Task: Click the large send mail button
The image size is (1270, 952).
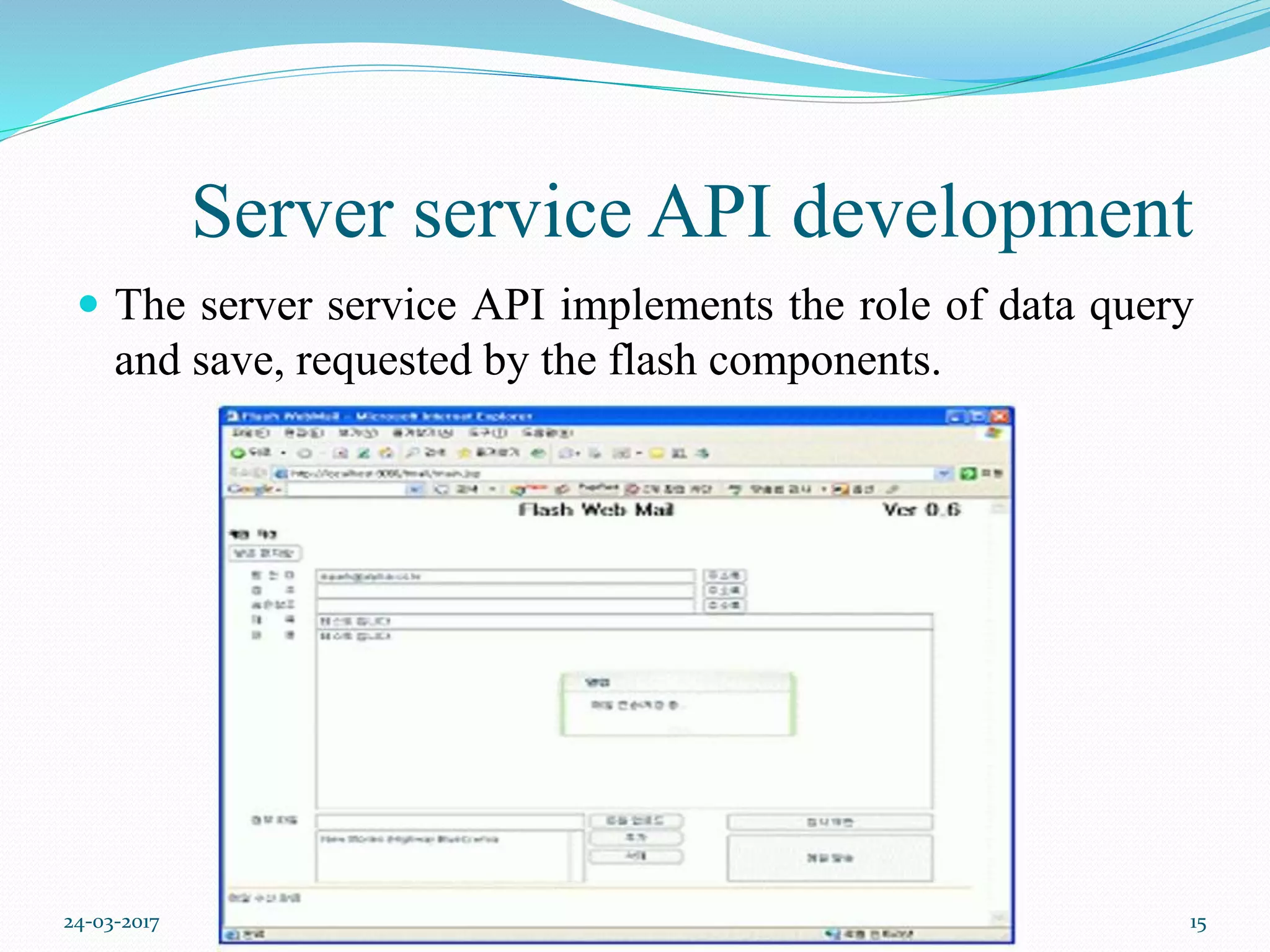Action: click(829, 858)
